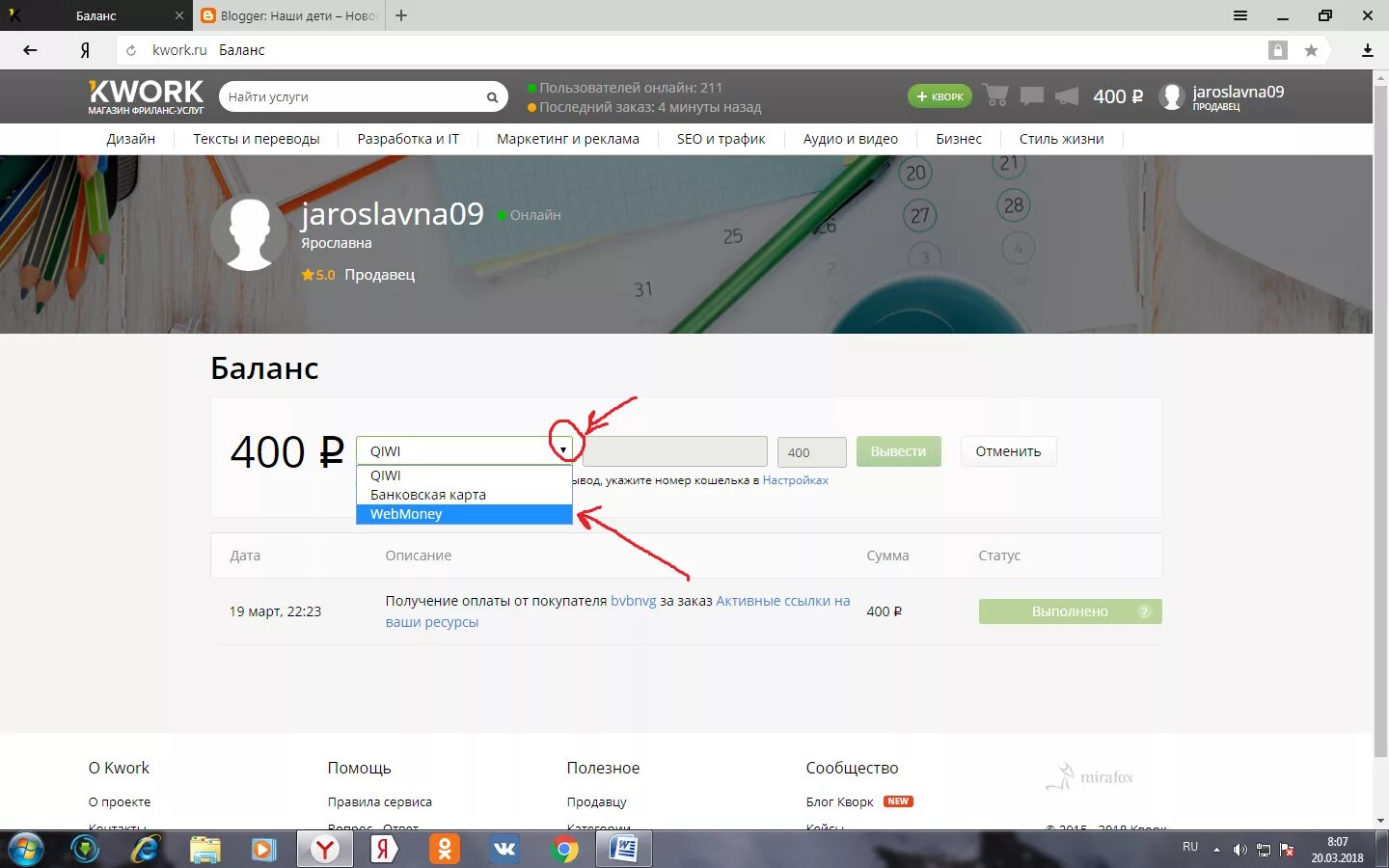Click the Вывести button
Image resolution: width=1389 pixels, height=868 pixels.
[x=898, y=451]
